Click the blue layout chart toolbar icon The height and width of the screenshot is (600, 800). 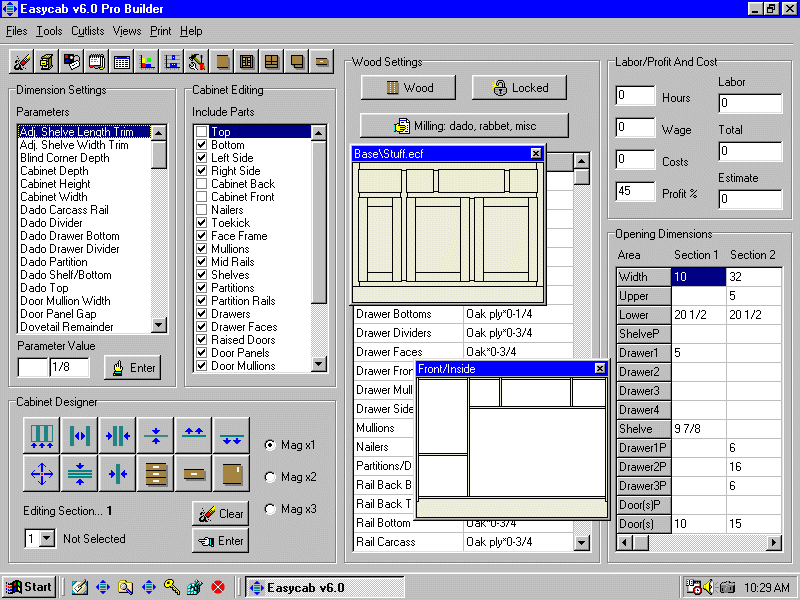171,62
